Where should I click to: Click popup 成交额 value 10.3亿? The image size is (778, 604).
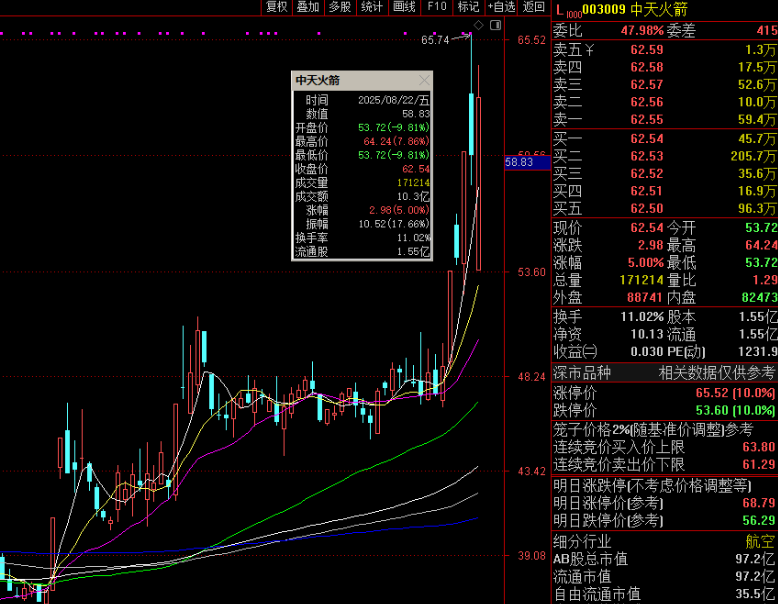pos(413,197)
